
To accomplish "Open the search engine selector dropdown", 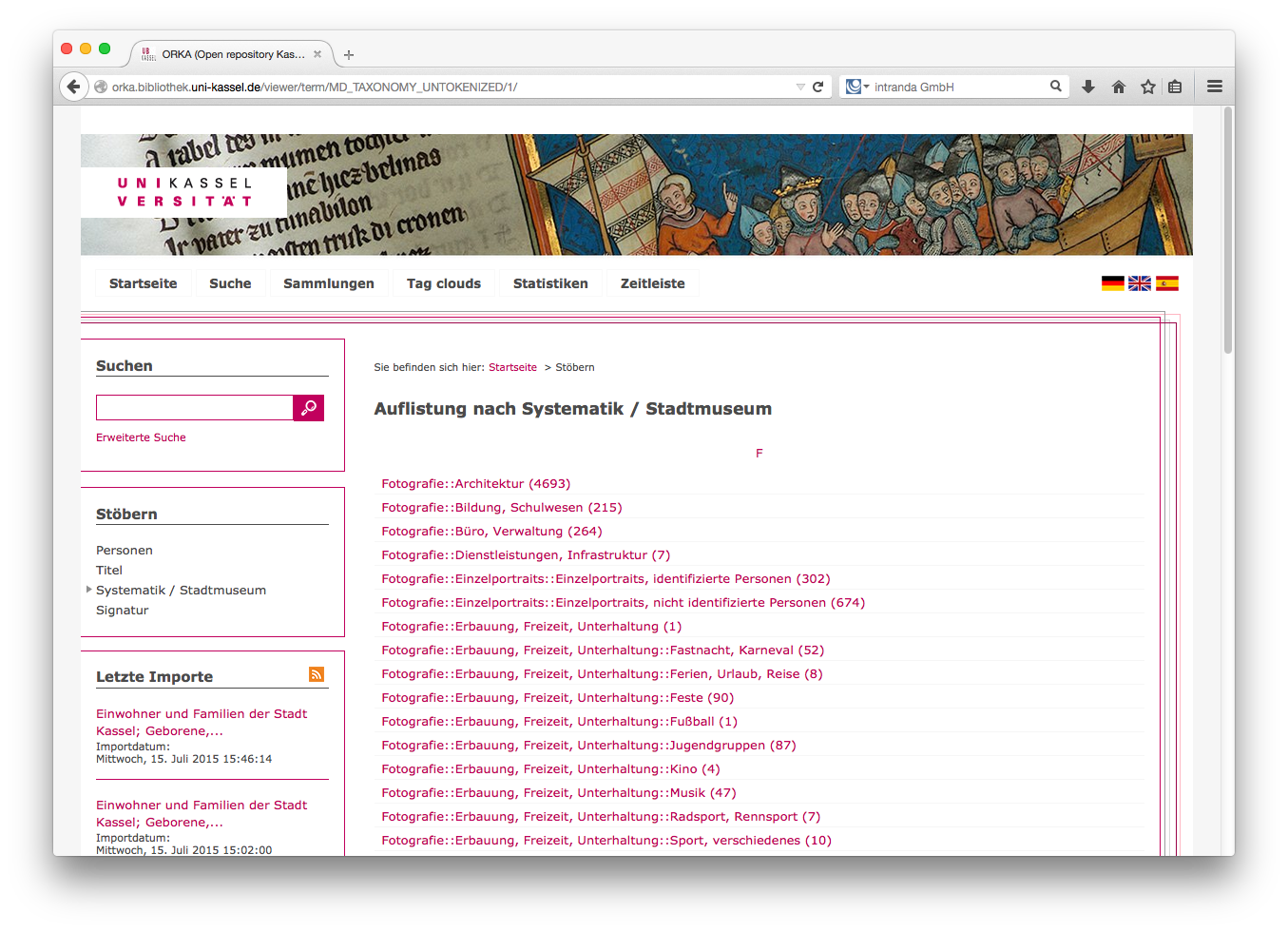I will click(x=857, y=87).
